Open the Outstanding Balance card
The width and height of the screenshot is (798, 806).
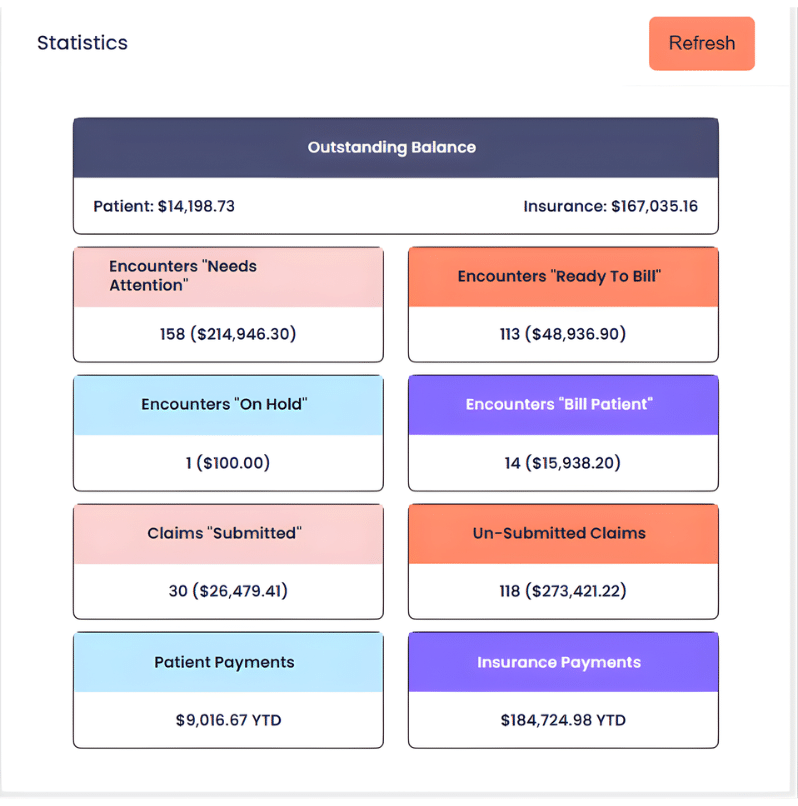pos(395,147)
